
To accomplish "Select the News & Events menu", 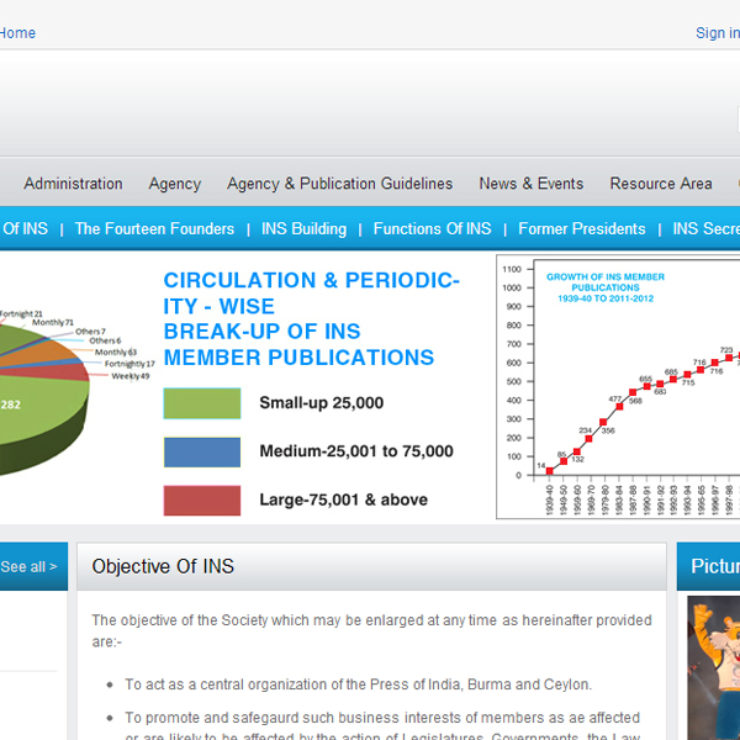I will [530, 184].
